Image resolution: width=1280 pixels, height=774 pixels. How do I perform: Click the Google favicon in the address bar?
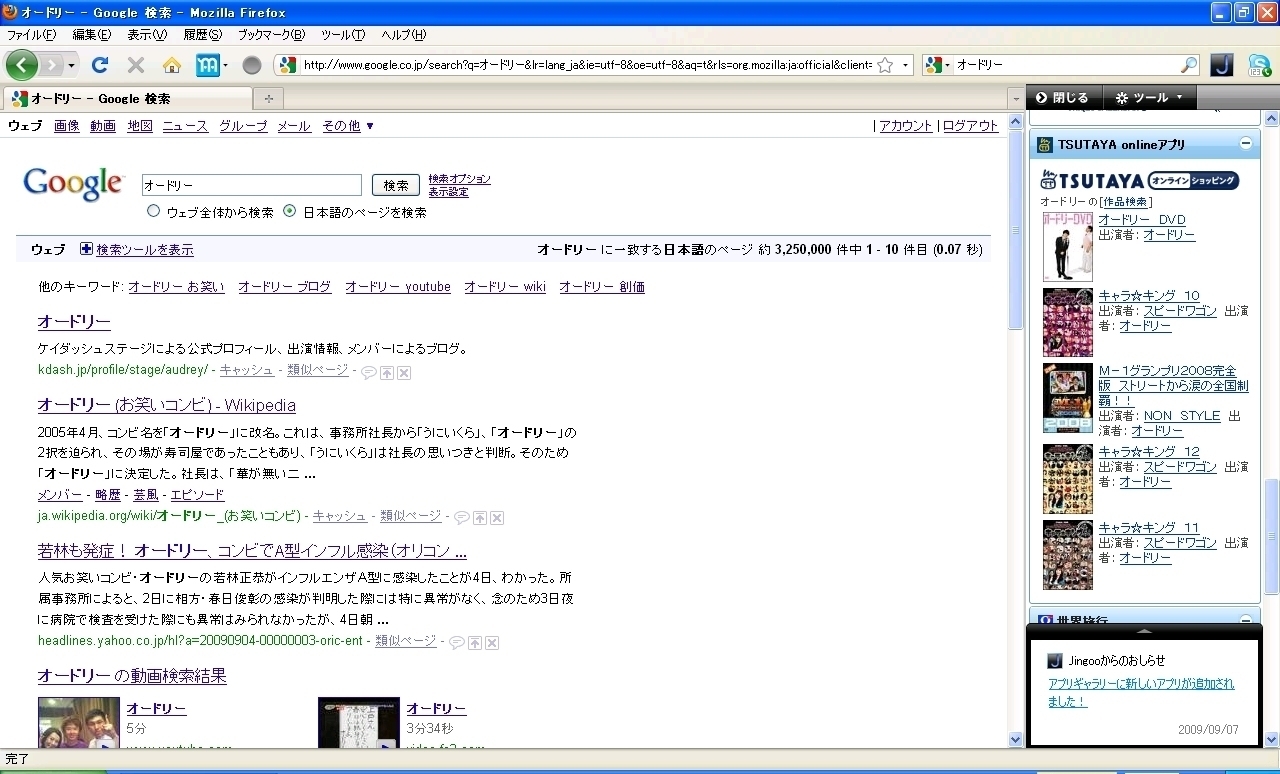(288, 65)
